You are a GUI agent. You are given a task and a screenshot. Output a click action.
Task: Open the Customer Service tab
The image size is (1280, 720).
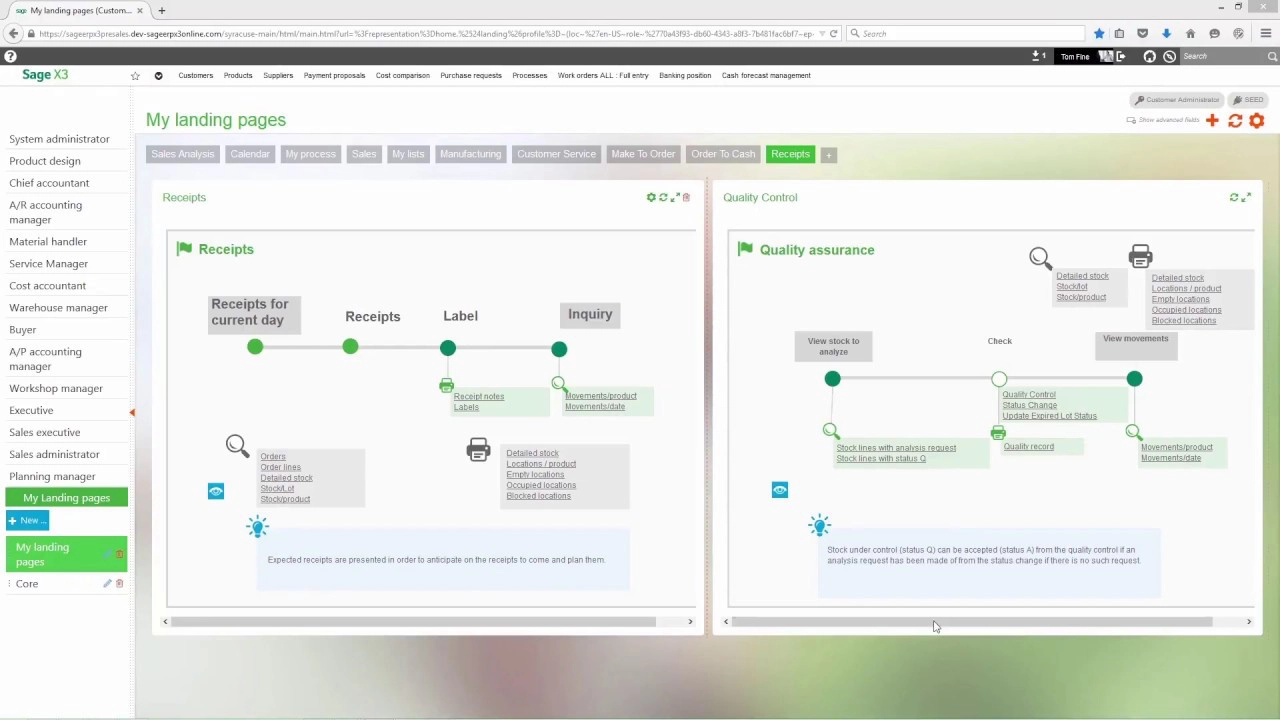(x=556, y=154)
